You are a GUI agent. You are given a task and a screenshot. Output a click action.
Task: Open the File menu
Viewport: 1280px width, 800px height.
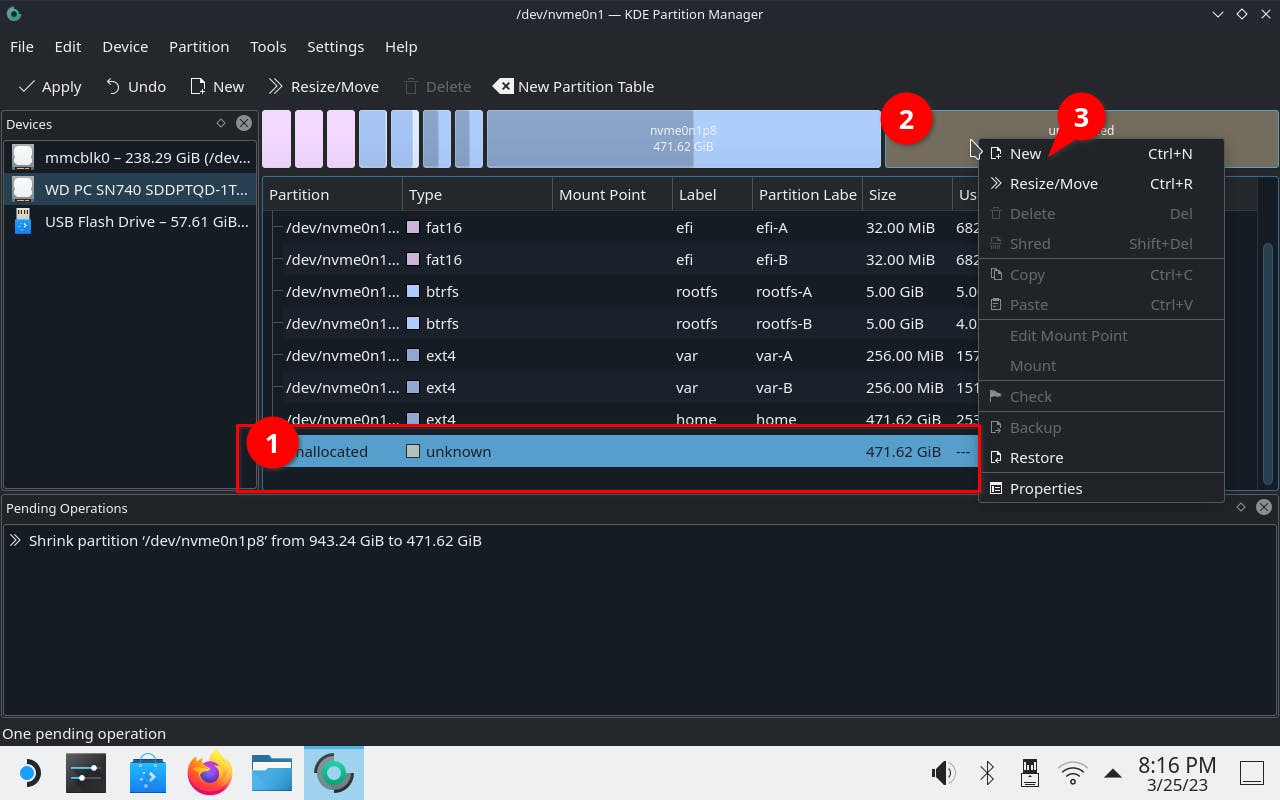[x=22, y=47]
